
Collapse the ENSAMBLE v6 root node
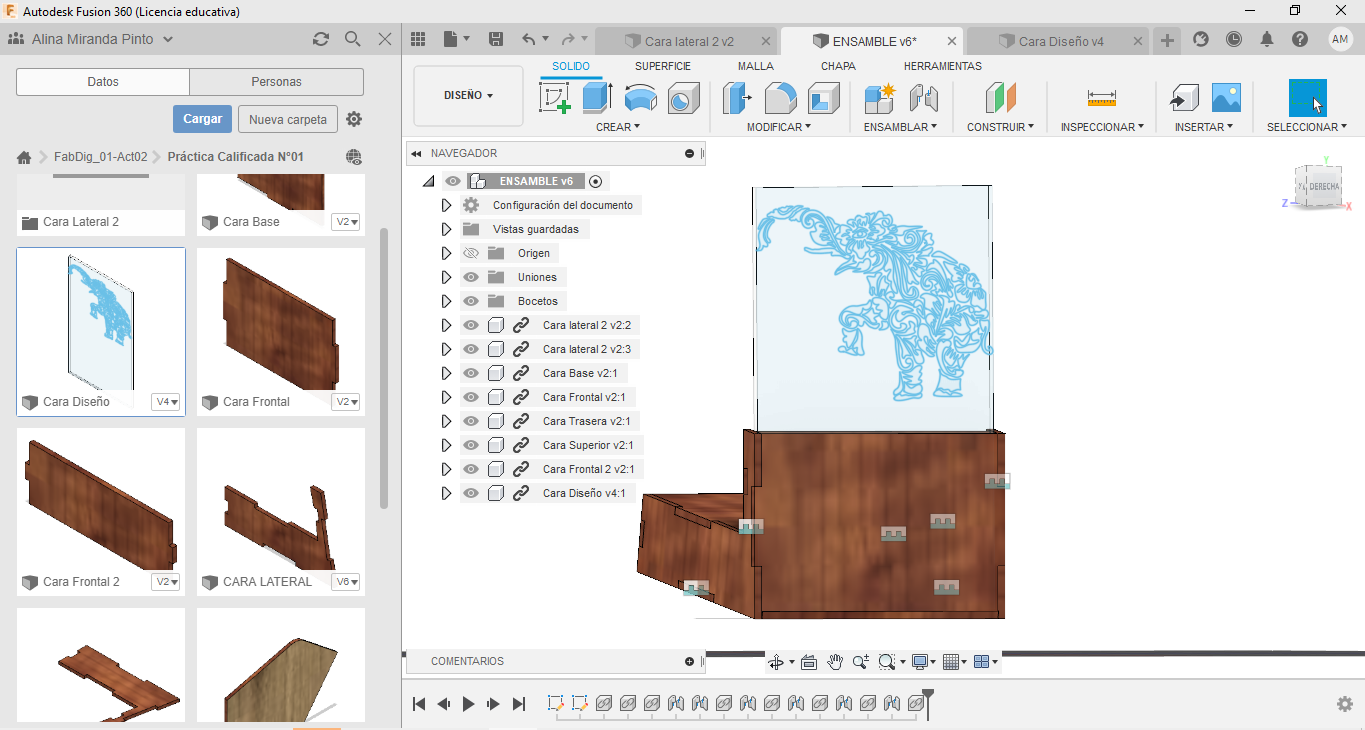pos(428,181)
